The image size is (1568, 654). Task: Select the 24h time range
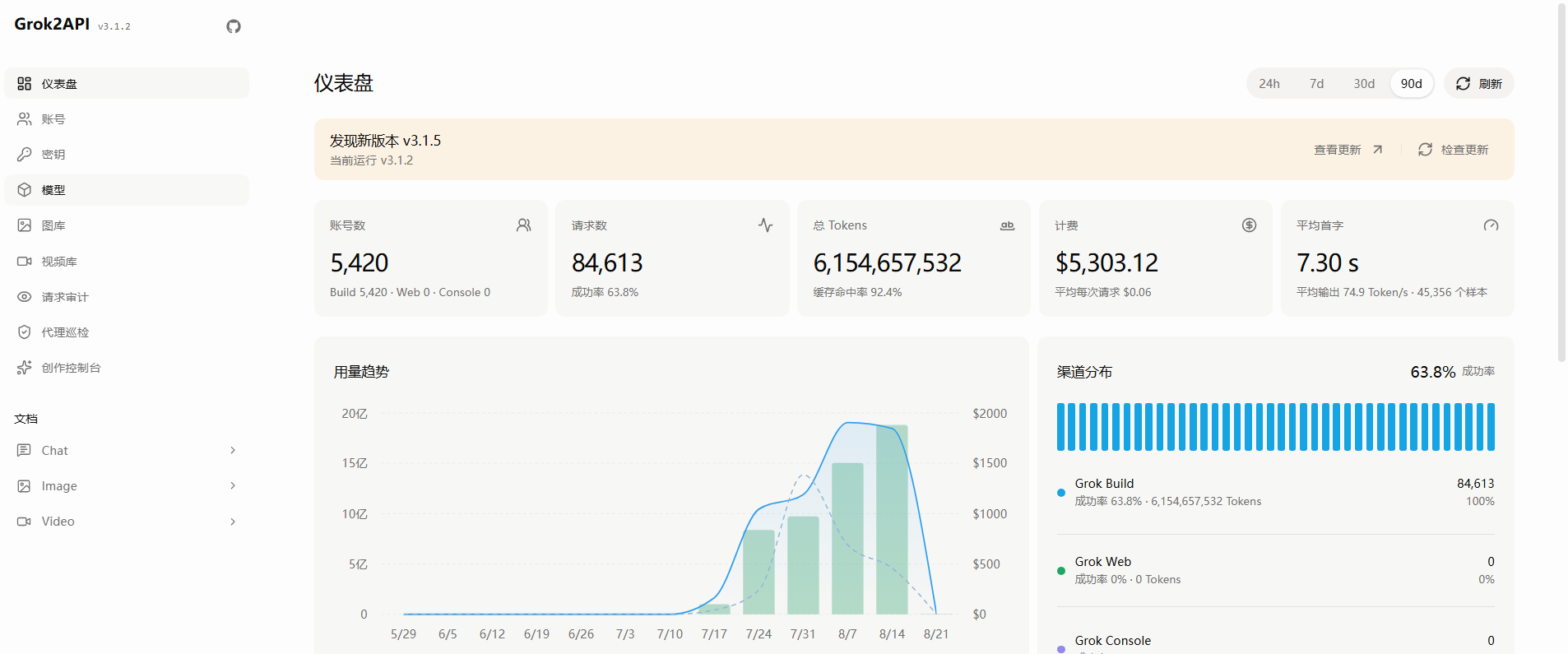[1269, 84]
